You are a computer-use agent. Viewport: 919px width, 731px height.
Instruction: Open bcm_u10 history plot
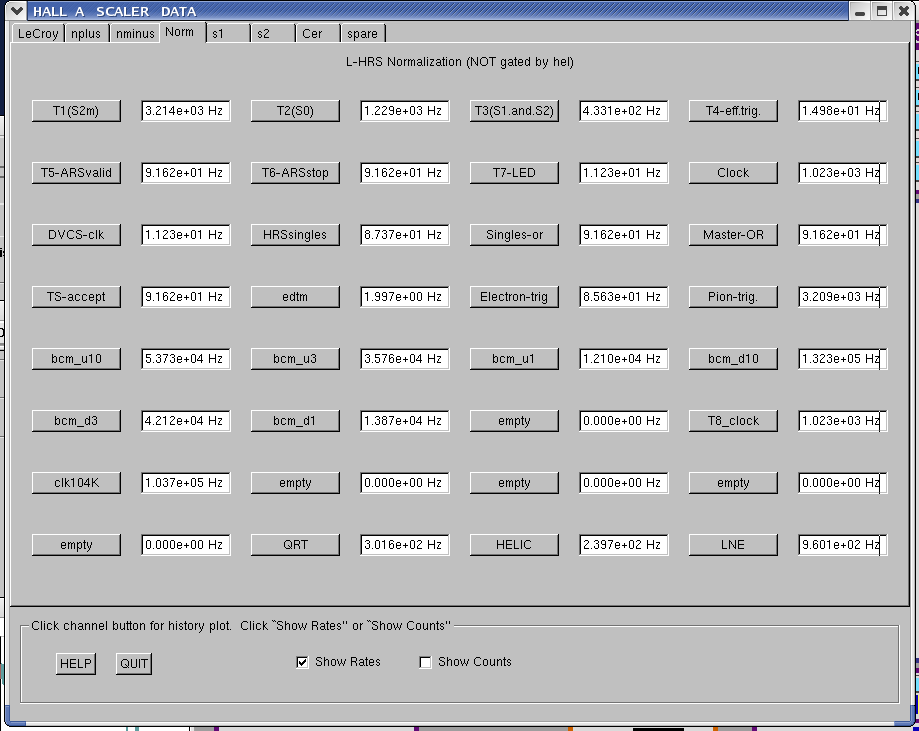point(76,359)
